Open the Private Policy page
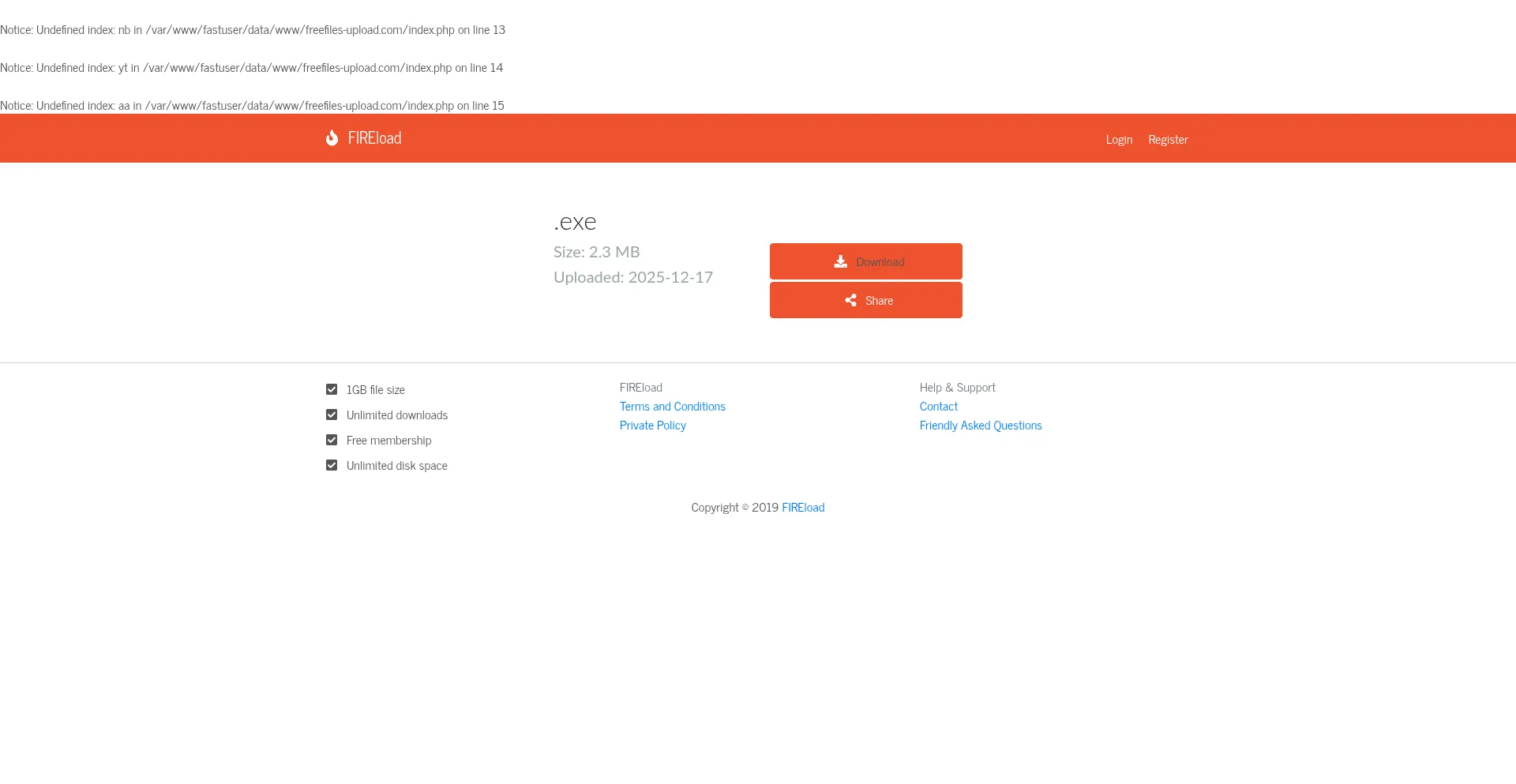 pos(652,425)
